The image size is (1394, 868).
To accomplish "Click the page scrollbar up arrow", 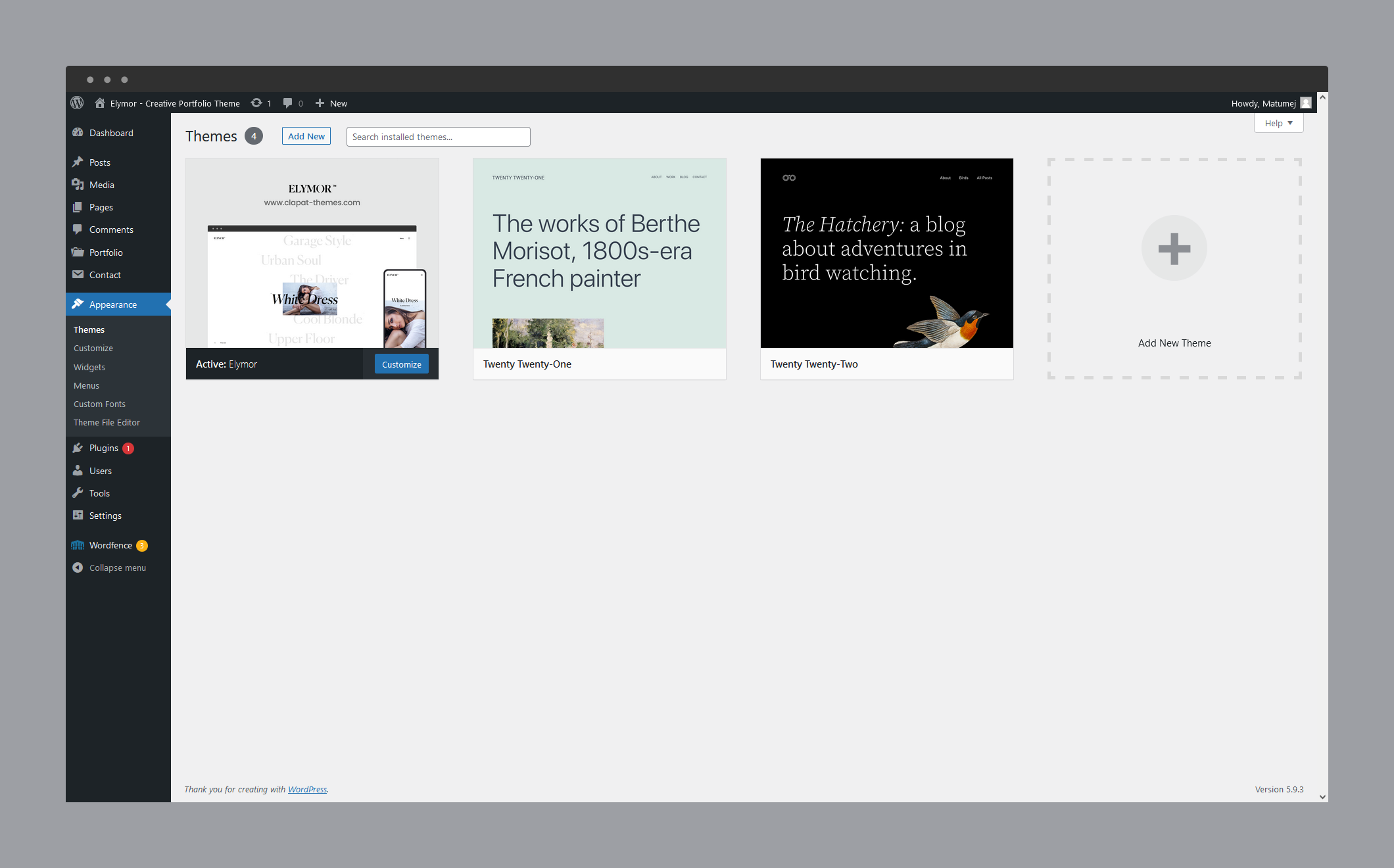I will click(x=1322, y=97).
